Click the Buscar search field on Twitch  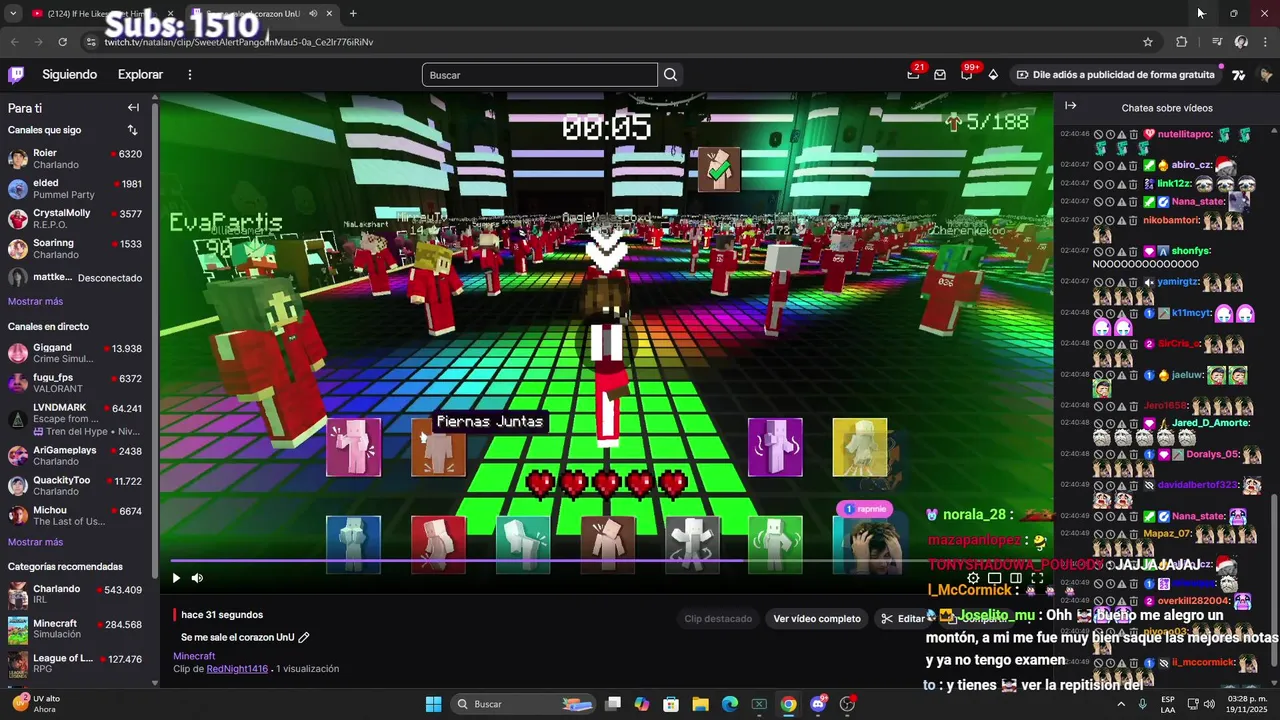pos(540,75)
